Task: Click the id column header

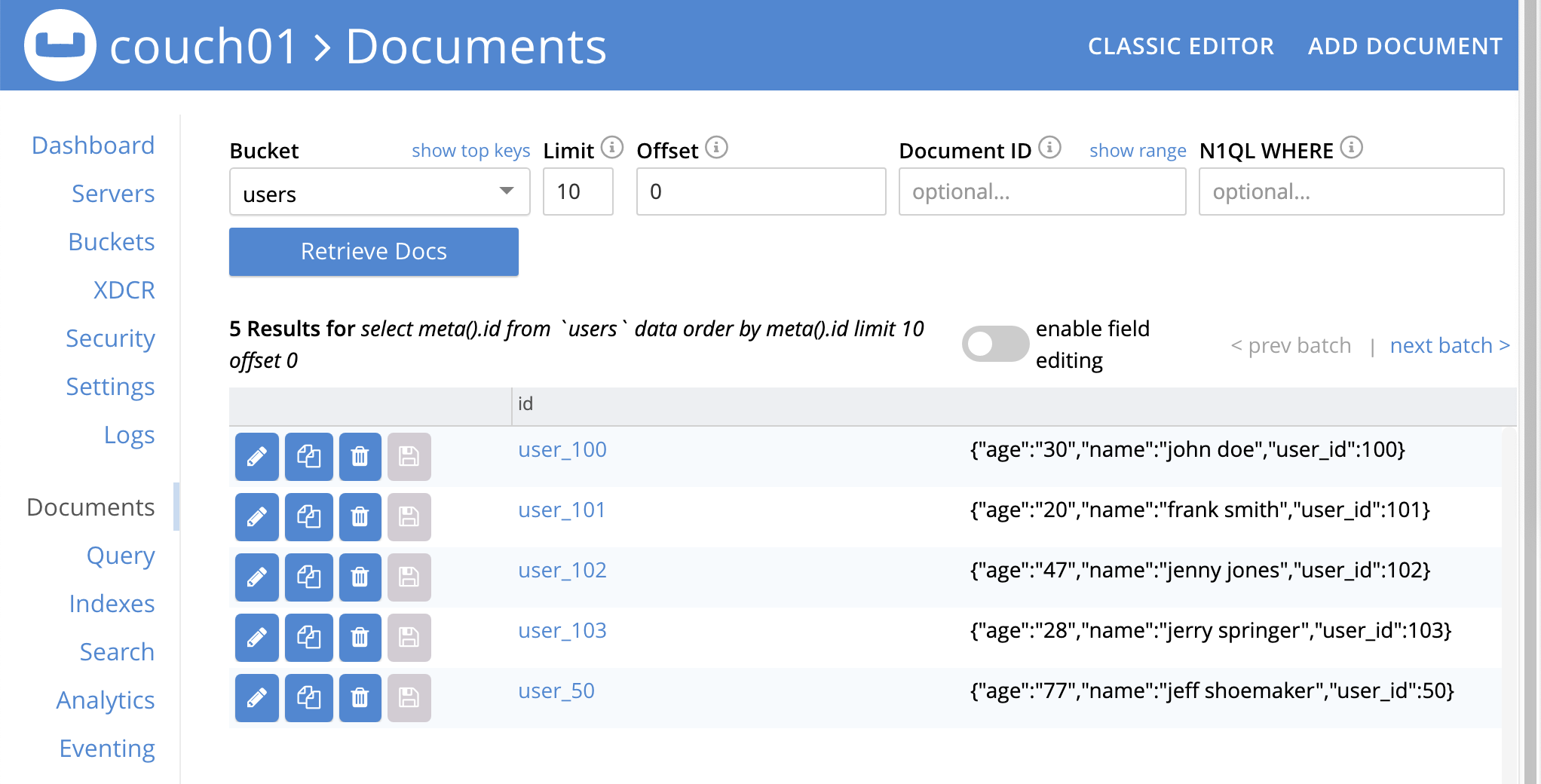Action: click(525, 404)
